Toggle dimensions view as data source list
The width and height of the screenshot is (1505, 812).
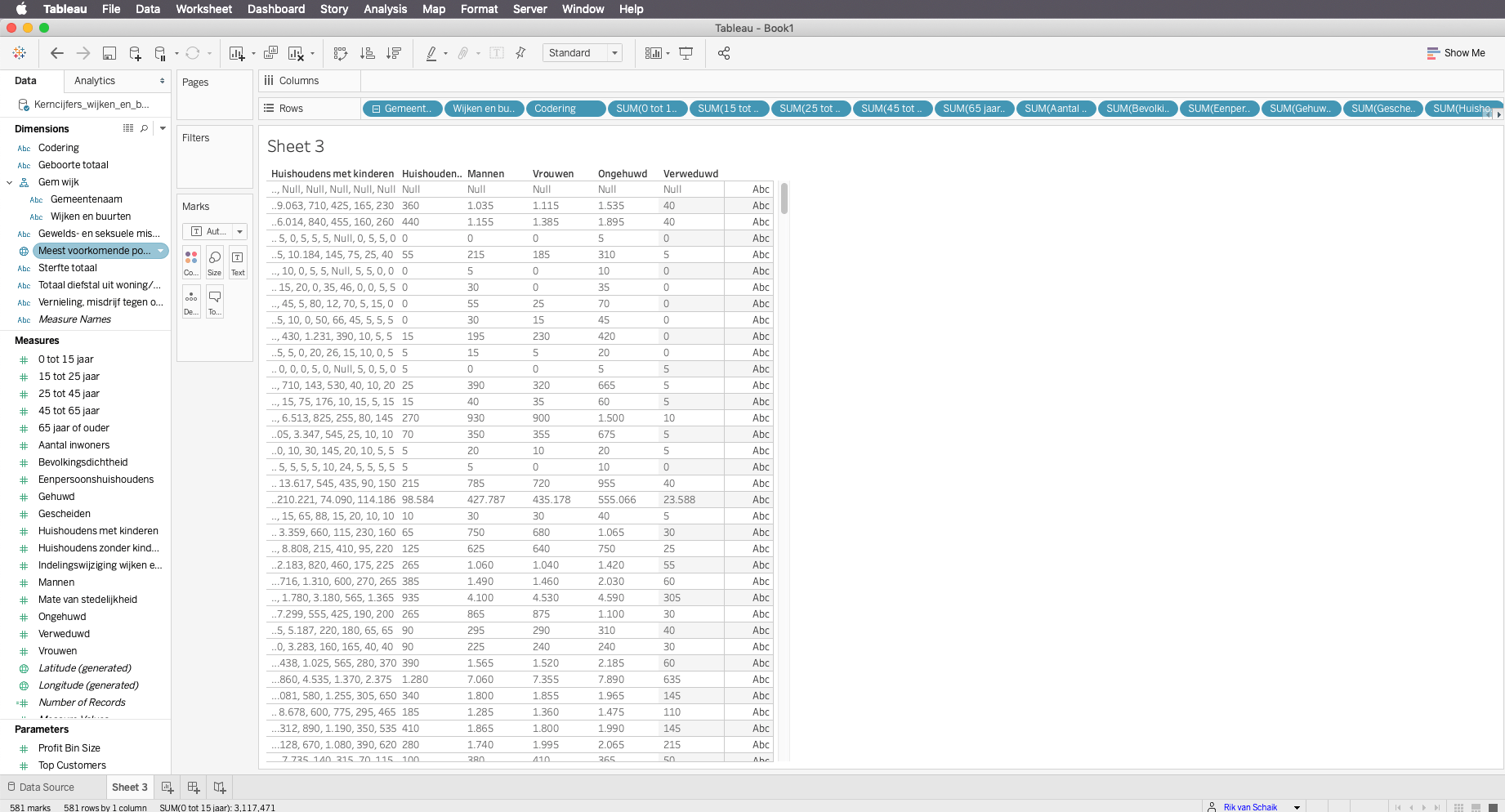pyautogui.click(x=128, y=128)
